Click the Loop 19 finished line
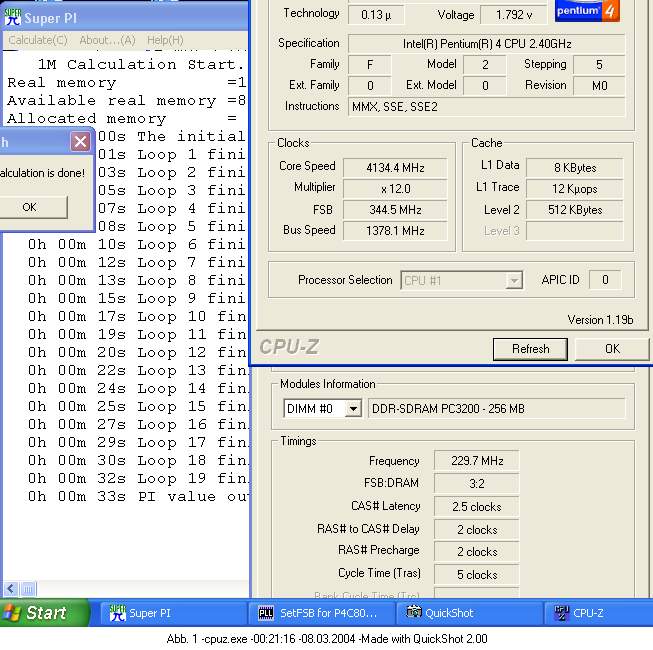This screenshot has width=653, height=650. (x=138, y=478)
